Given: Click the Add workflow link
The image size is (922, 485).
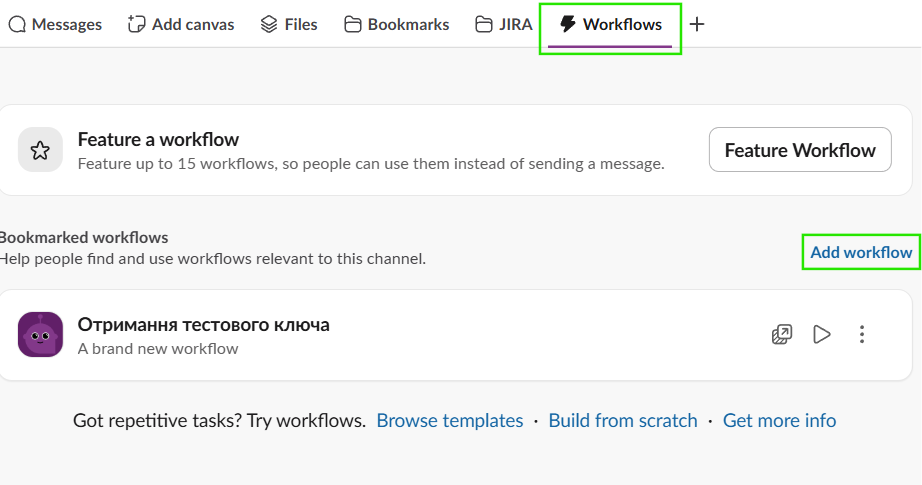Looking at the screenshot, I should pos(861,252).
